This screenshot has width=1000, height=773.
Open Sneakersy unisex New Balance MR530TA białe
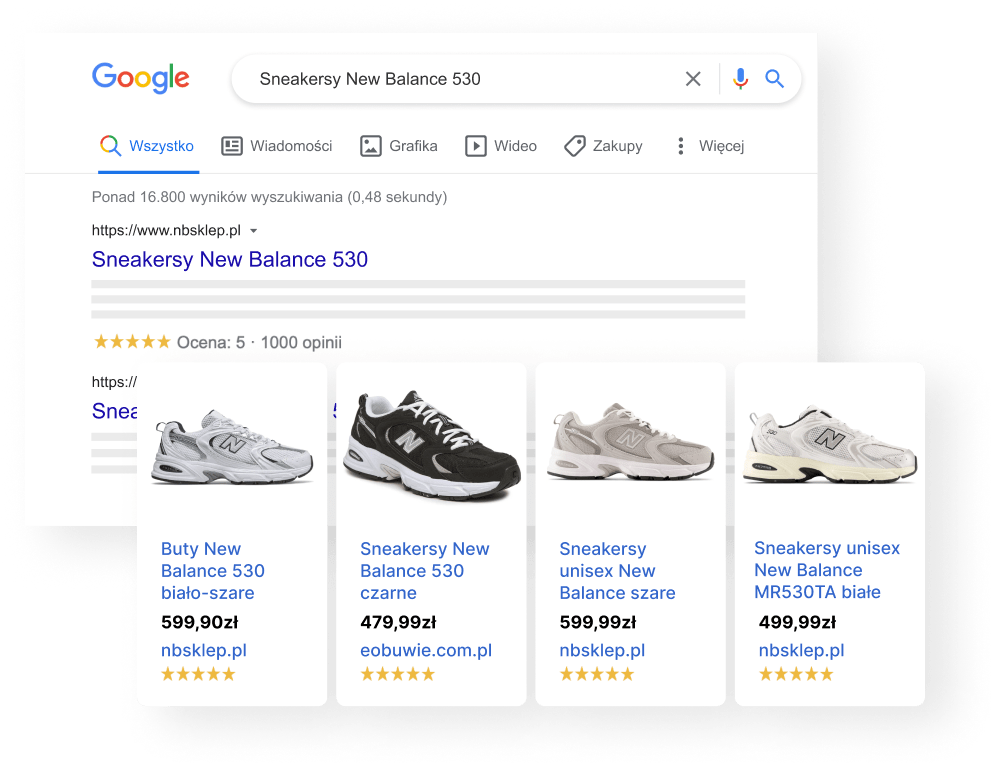tap(827, 570)
